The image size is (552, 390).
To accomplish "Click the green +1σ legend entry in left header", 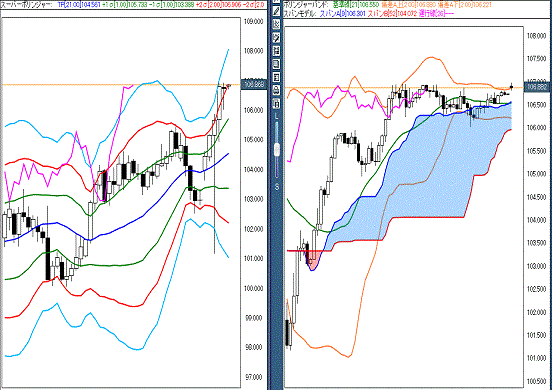I will (125, 5).
